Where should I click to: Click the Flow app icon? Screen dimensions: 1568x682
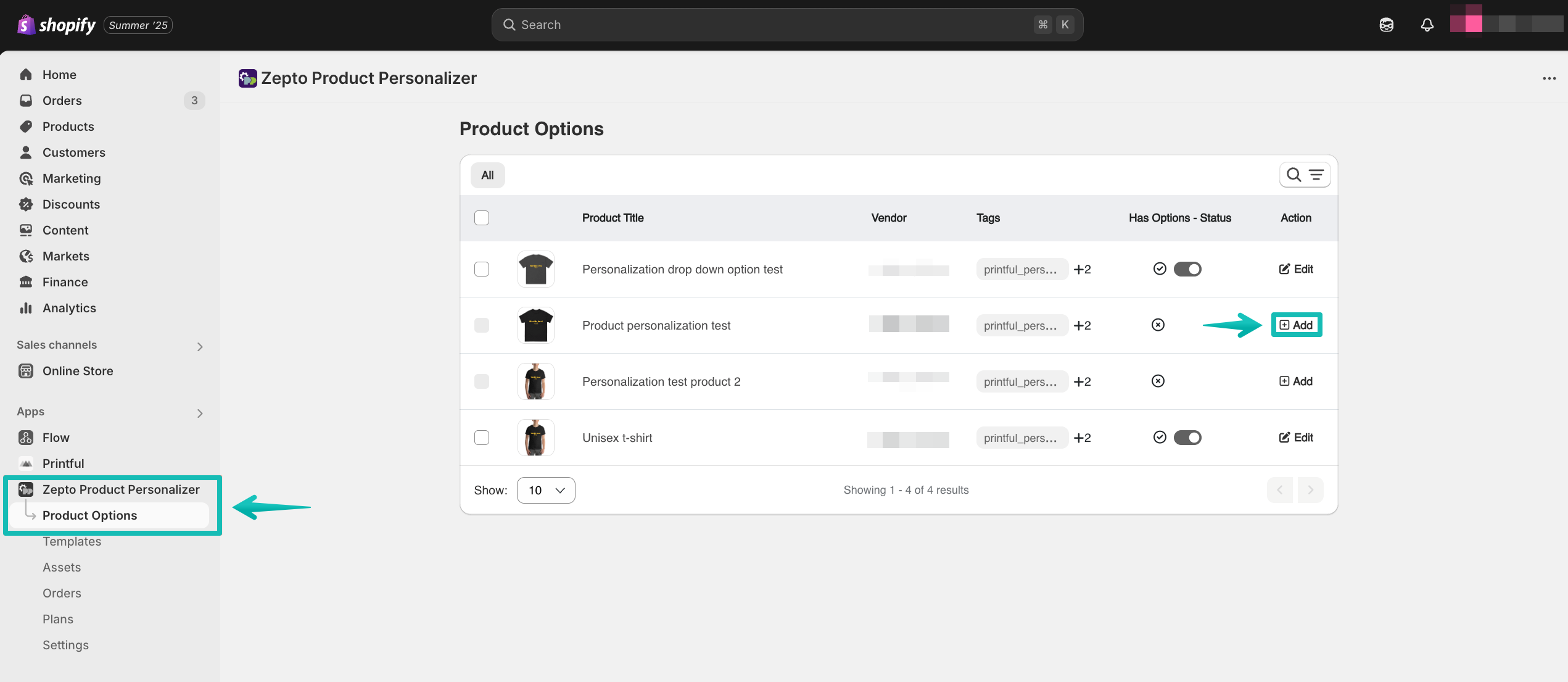pos(26,438)
